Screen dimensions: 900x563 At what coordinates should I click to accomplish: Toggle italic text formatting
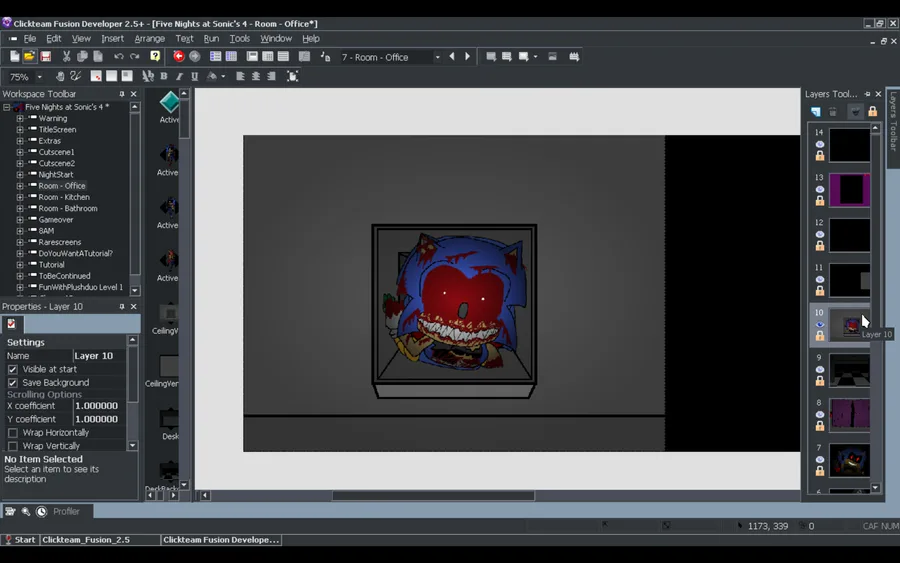[x=179, y=76]
